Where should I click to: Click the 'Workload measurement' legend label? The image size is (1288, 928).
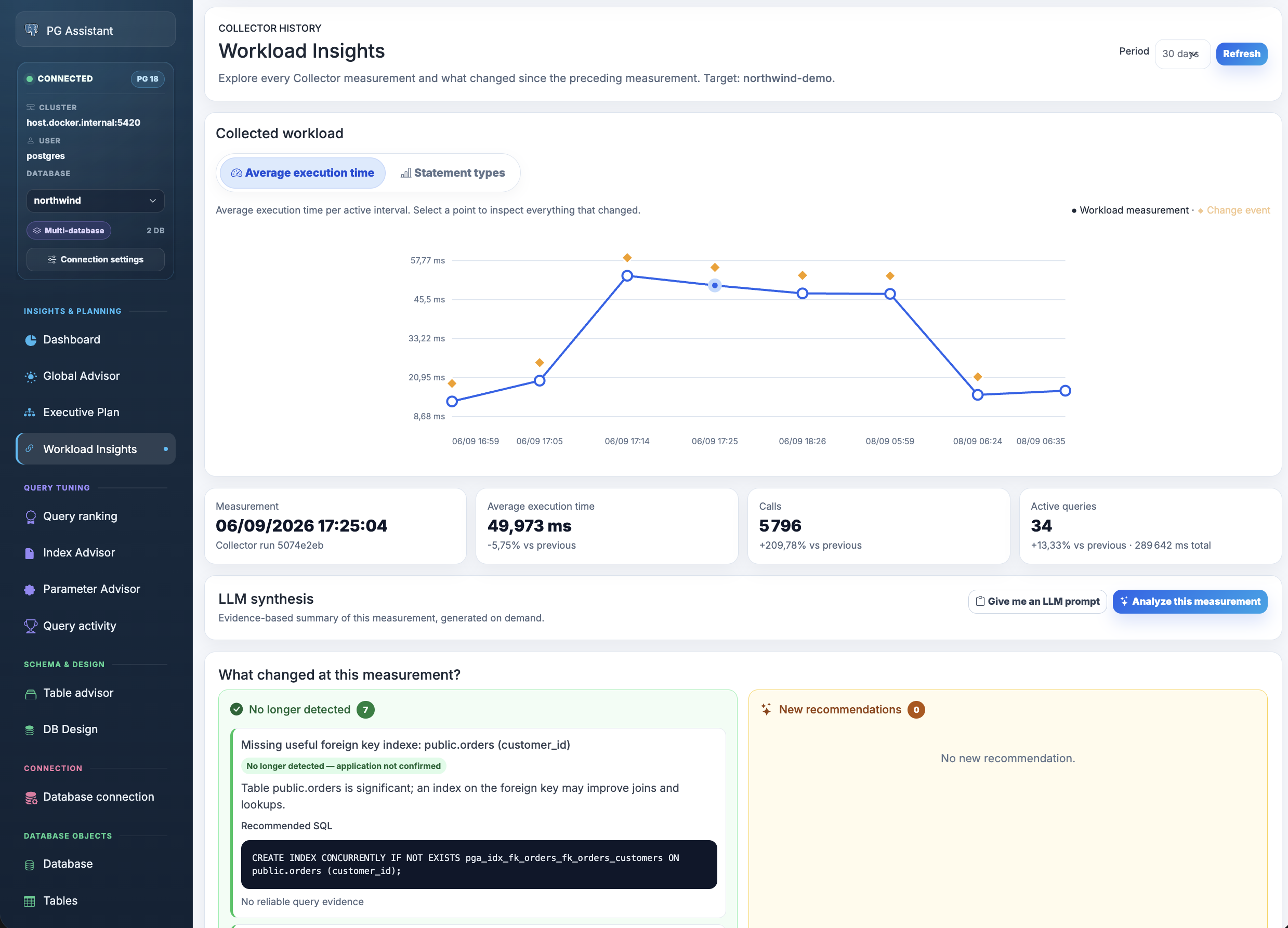click(x=1134, y=210)
